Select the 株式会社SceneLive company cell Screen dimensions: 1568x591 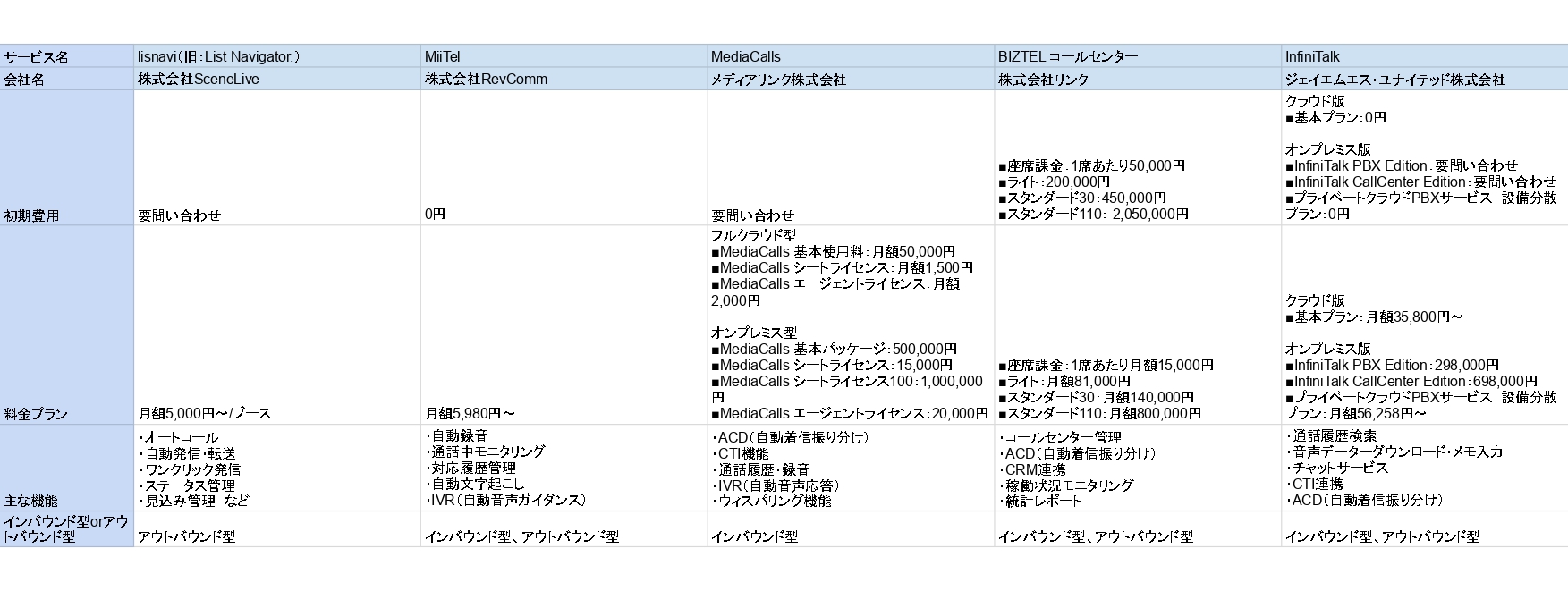pyautogui.click(x=277, y=79)
